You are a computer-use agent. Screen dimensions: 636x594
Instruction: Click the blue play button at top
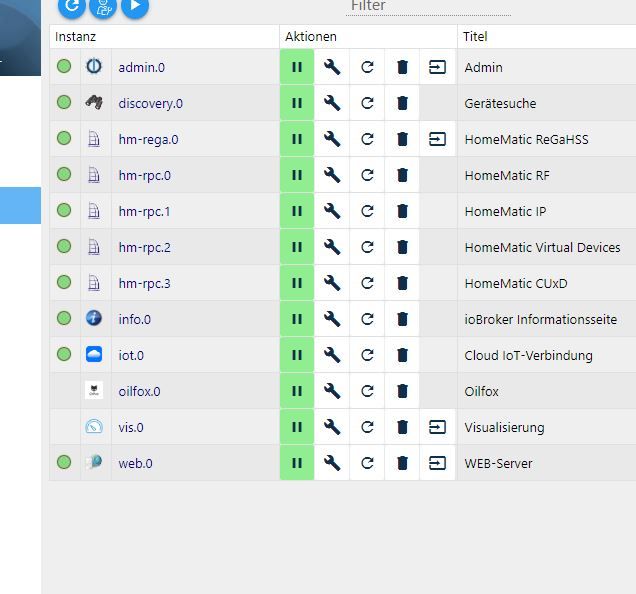coord(135,7)
